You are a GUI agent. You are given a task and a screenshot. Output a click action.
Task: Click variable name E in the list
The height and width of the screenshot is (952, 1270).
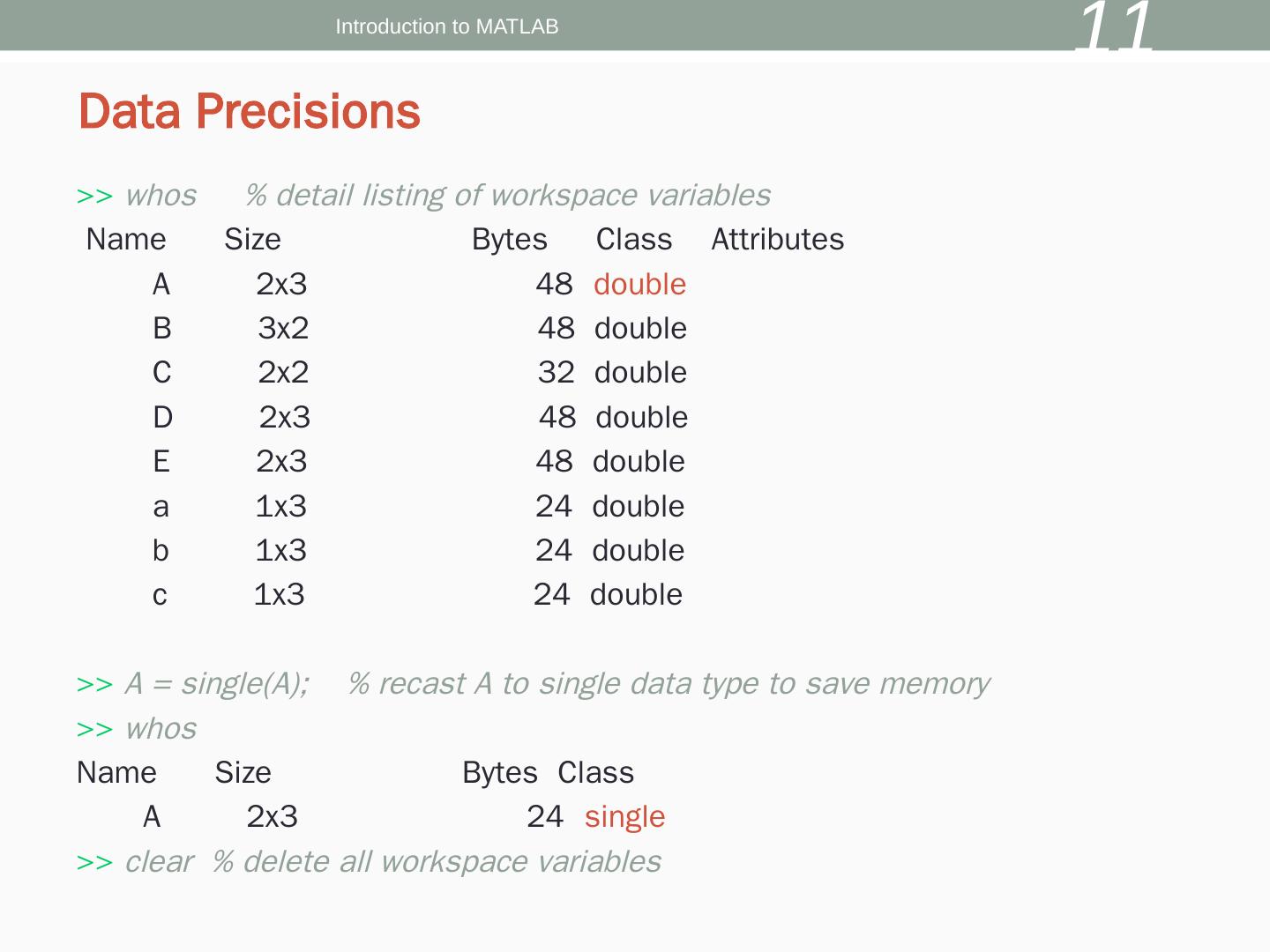click(161, 462)
